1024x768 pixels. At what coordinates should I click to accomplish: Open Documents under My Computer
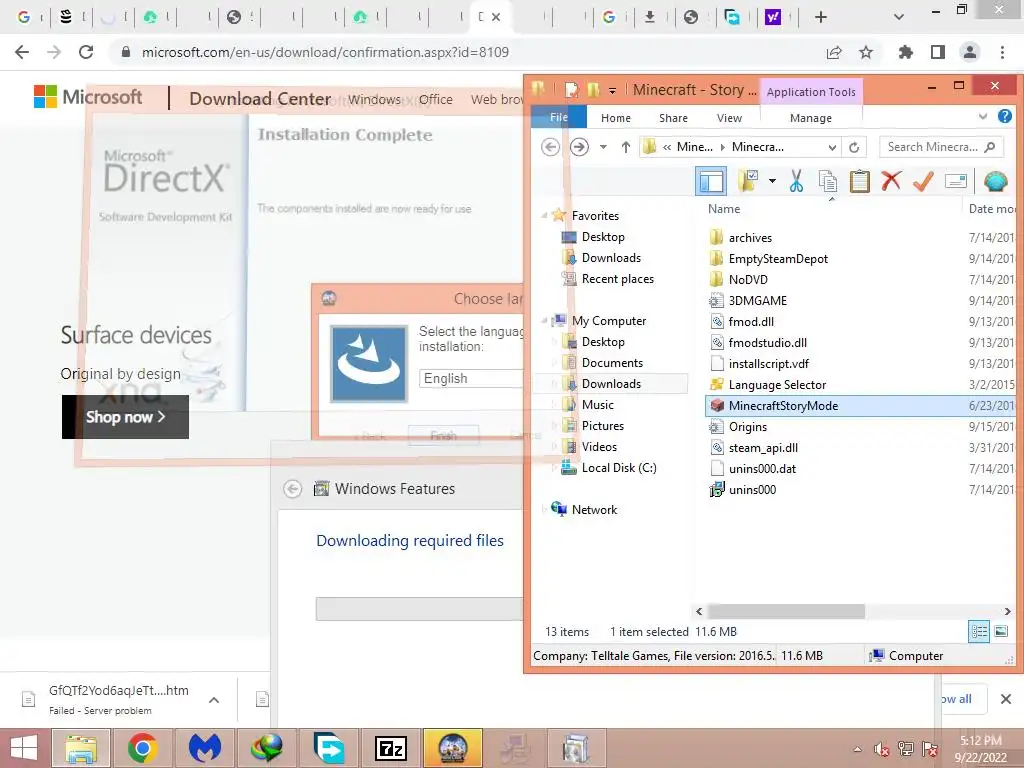(x=612, y=362)
